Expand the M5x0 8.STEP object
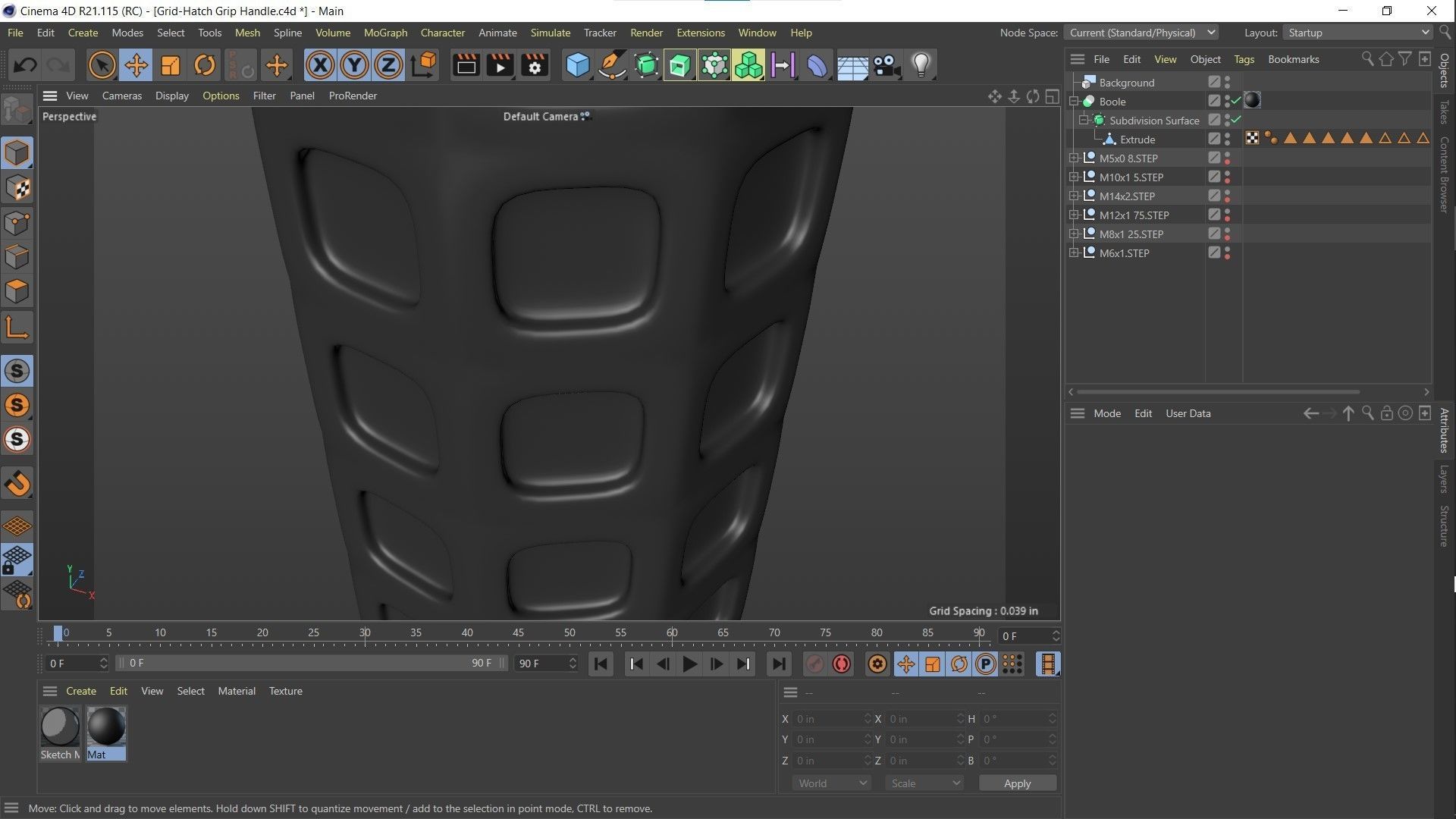The width and height of the screenshot is (1456, 819). [1074, 158]
